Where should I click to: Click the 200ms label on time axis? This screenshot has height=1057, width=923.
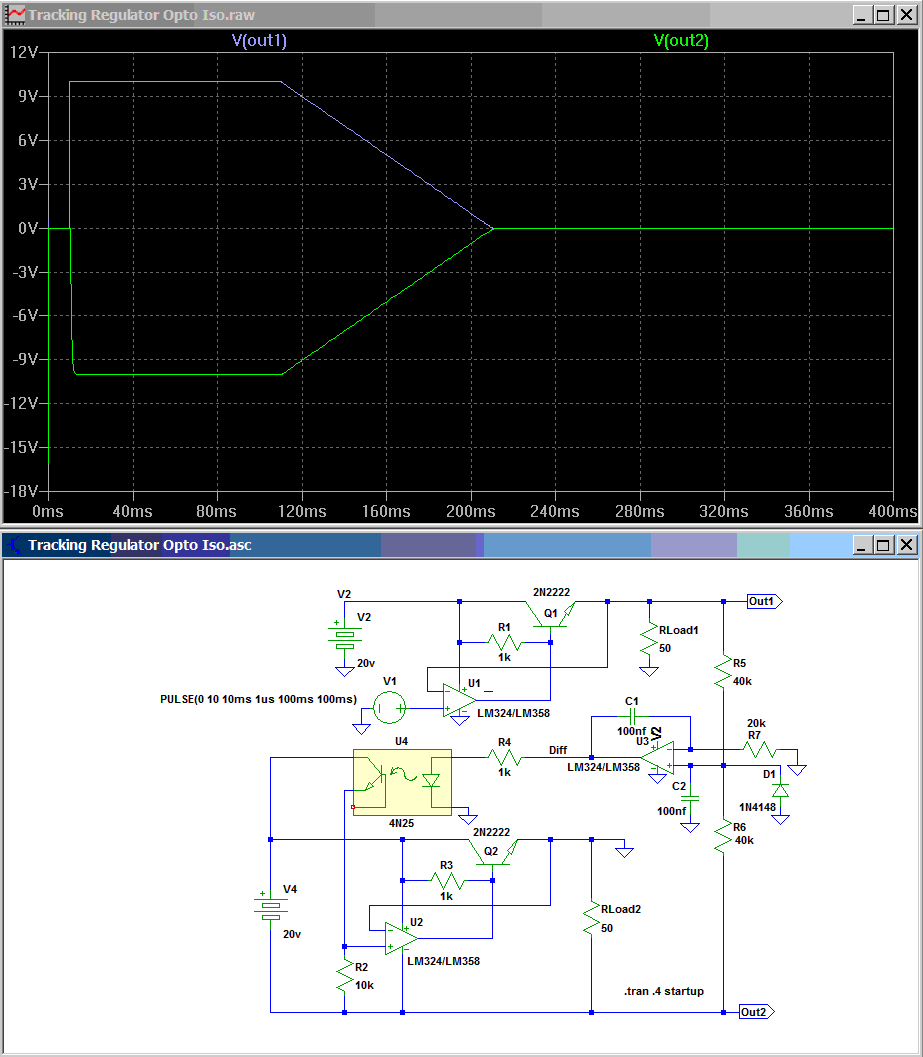click(471, 512)
